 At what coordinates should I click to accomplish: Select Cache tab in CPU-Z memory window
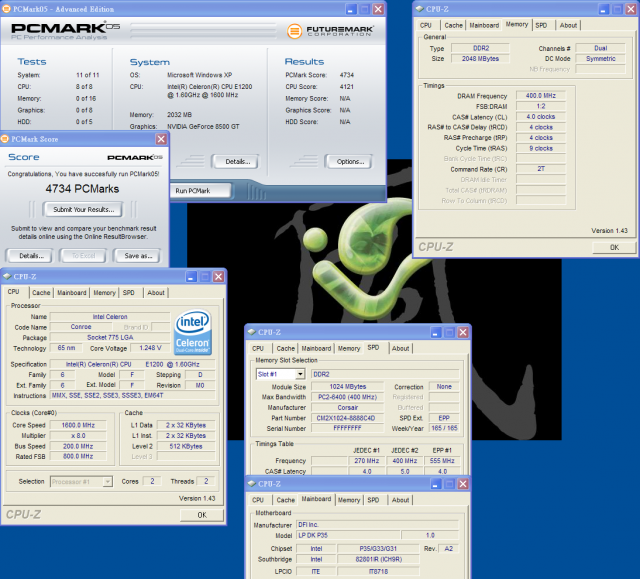click(453, 25)
